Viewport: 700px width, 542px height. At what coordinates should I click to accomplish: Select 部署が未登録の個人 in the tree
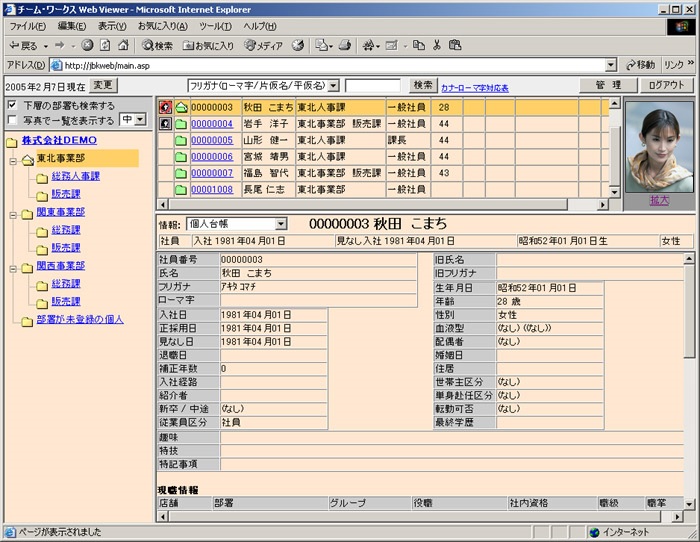80,319
